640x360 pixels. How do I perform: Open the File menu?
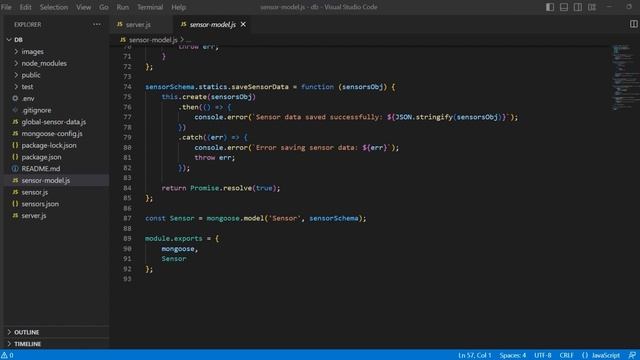pyautogui.click(x=6, y=7)
